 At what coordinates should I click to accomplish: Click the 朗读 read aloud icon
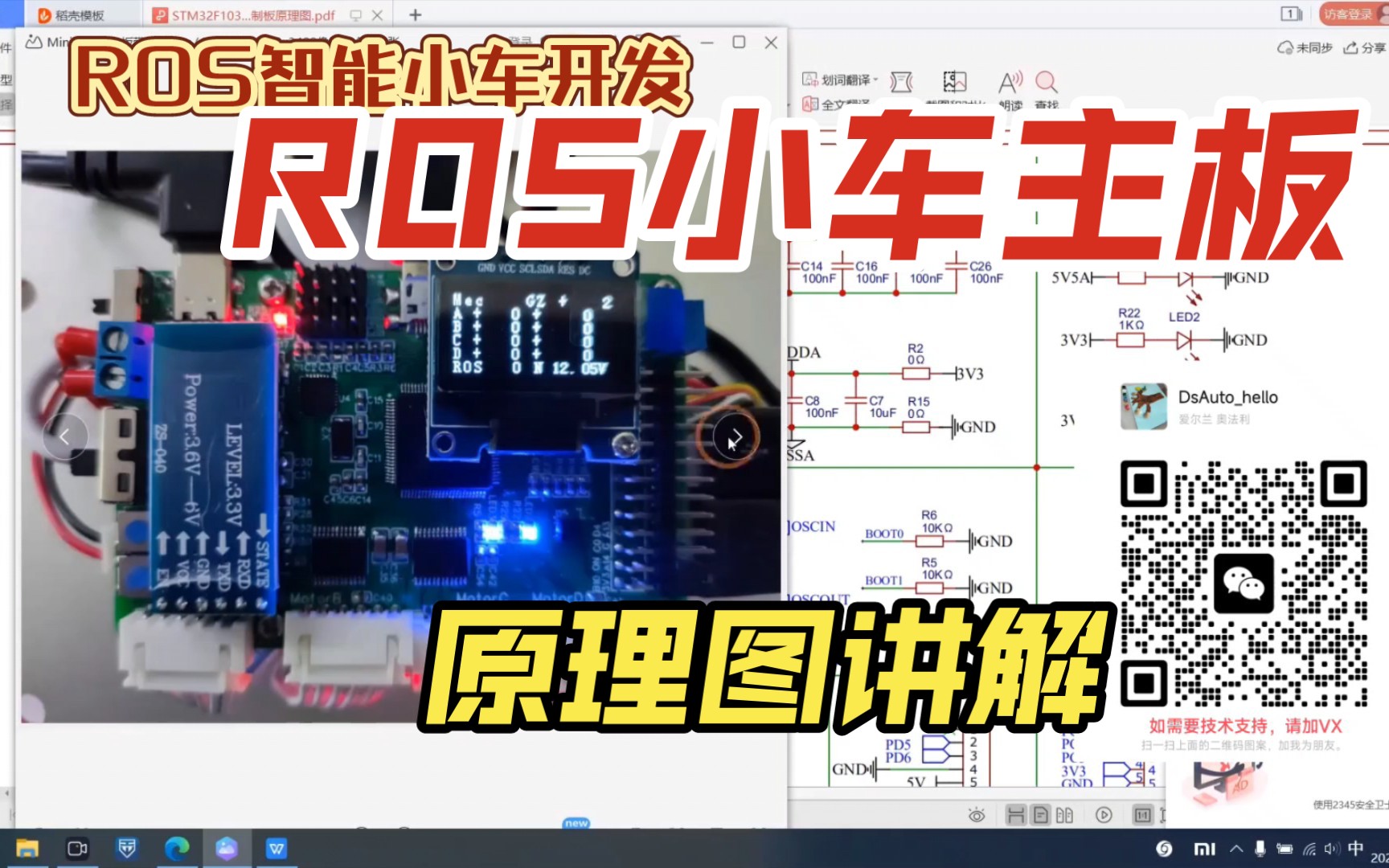(x=1010, y=82)
